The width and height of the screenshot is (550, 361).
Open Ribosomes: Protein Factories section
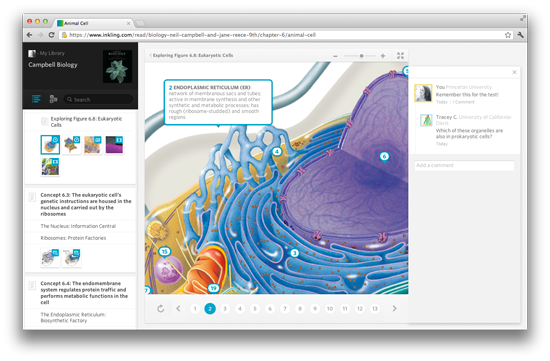73,238
